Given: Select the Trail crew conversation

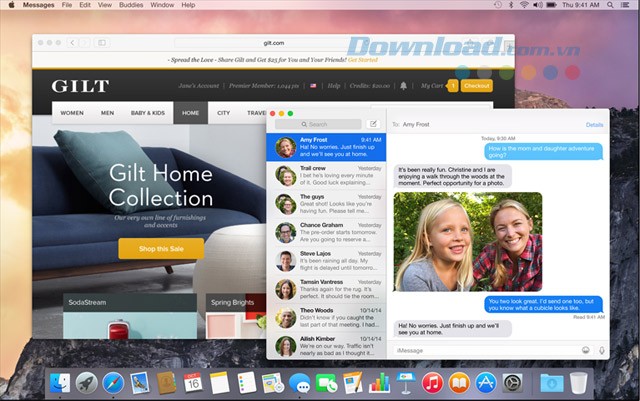Looking at the screenshot, I should pyautogui.click(x=329, y=175).
